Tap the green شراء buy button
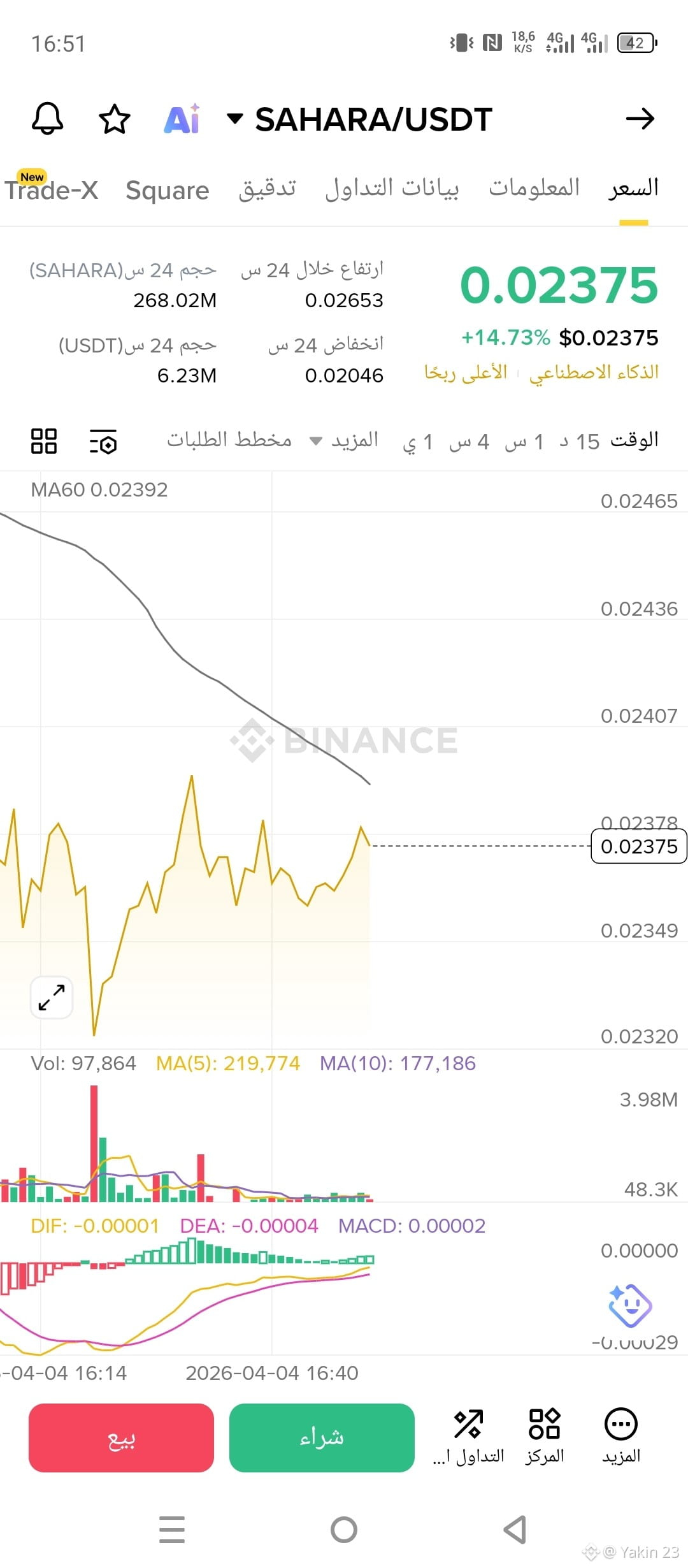The height and width of the screenshot is (1568, 688). 322,1438
